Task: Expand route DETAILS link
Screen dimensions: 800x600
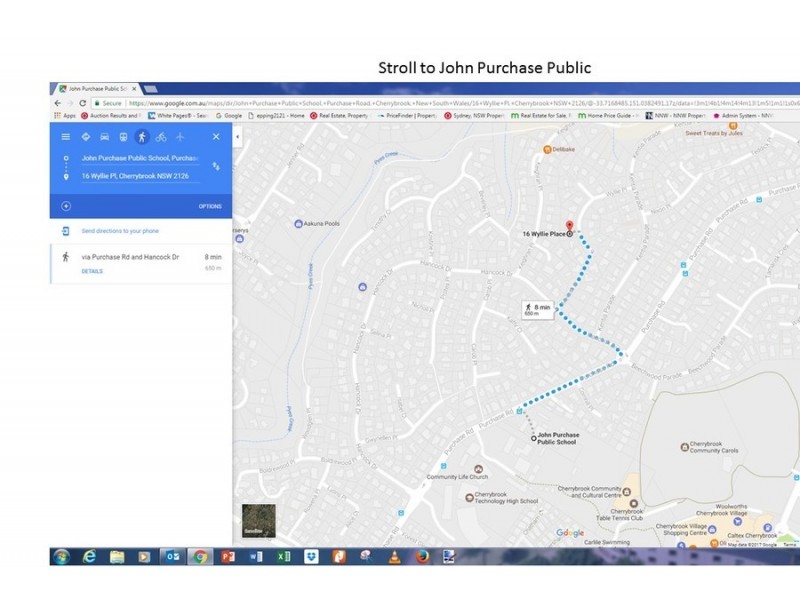Action: point(92,271)
